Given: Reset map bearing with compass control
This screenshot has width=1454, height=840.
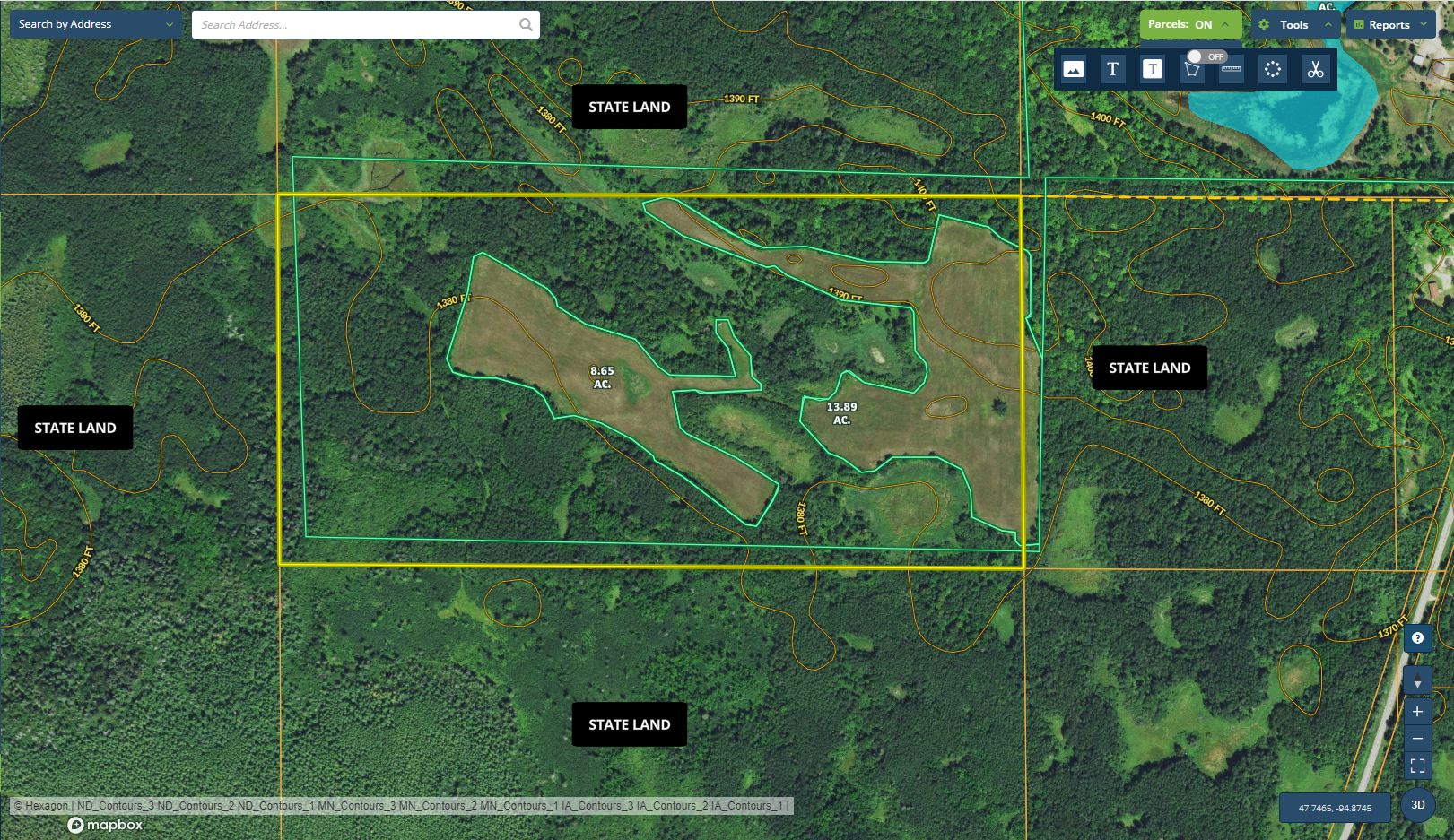Looking at the screenshot, I should point(1417,683).
